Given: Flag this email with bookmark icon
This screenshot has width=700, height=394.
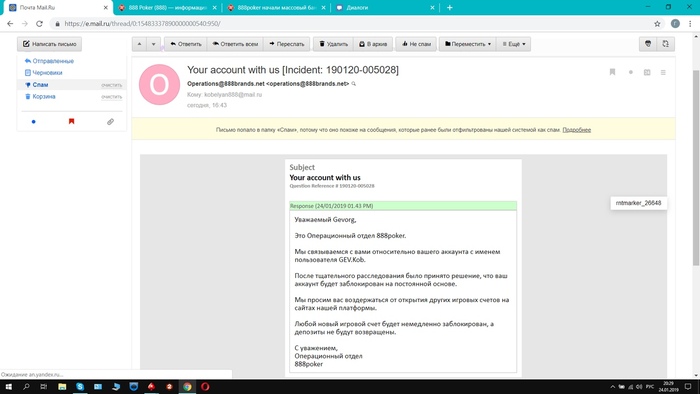Looking at the screenshot, I should tap(612, 72).
